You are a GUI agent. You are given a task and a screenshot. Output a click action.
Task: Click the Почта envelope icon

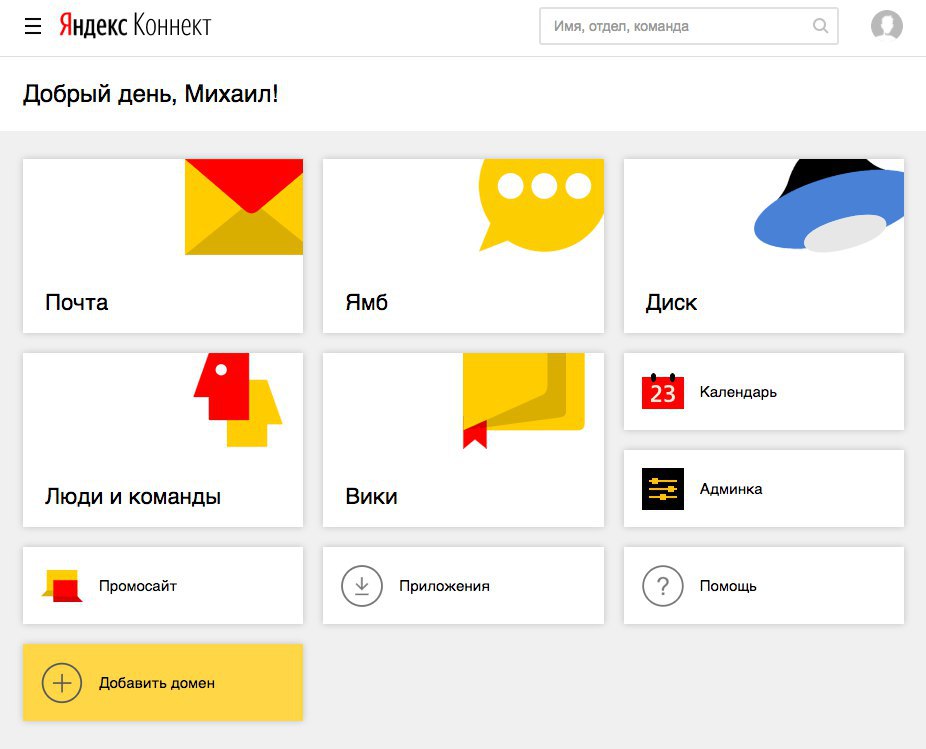(244, 207)
